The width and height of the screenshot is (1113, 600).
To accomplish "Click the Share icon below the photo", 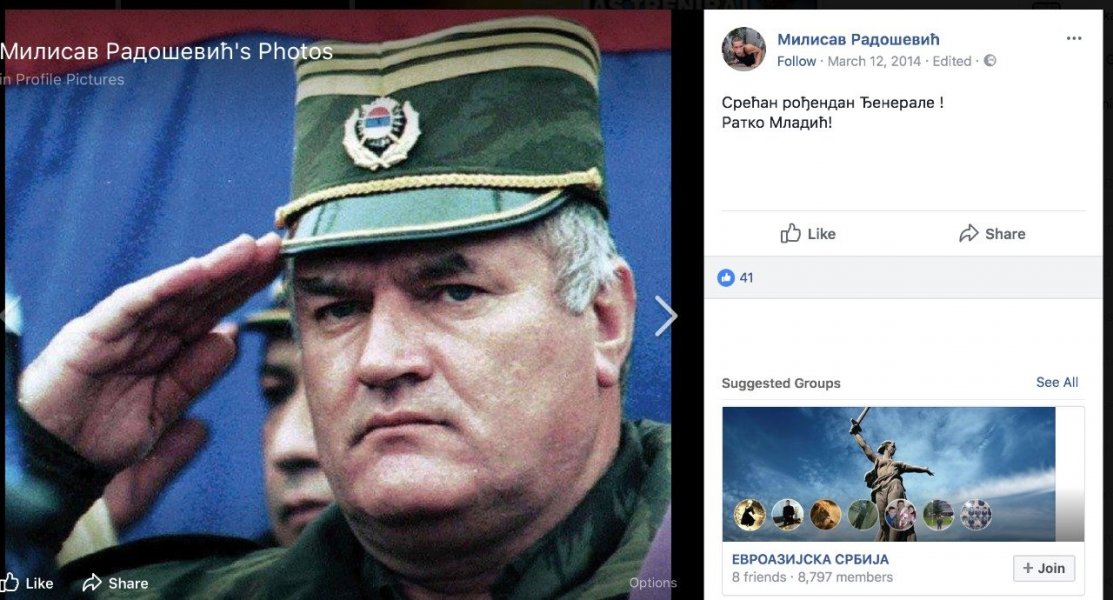I will click(x=92, y=583).
